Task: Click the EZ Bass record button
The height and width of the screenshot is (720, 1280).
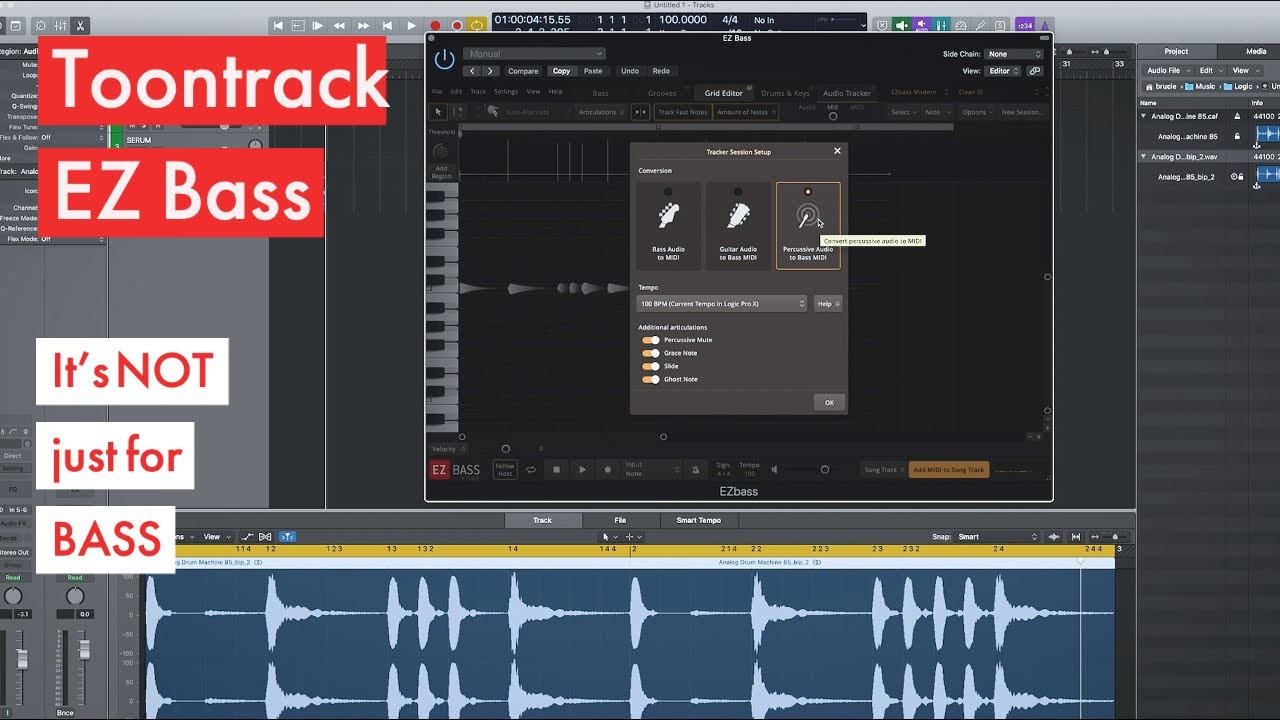Action: click(607, 469)
